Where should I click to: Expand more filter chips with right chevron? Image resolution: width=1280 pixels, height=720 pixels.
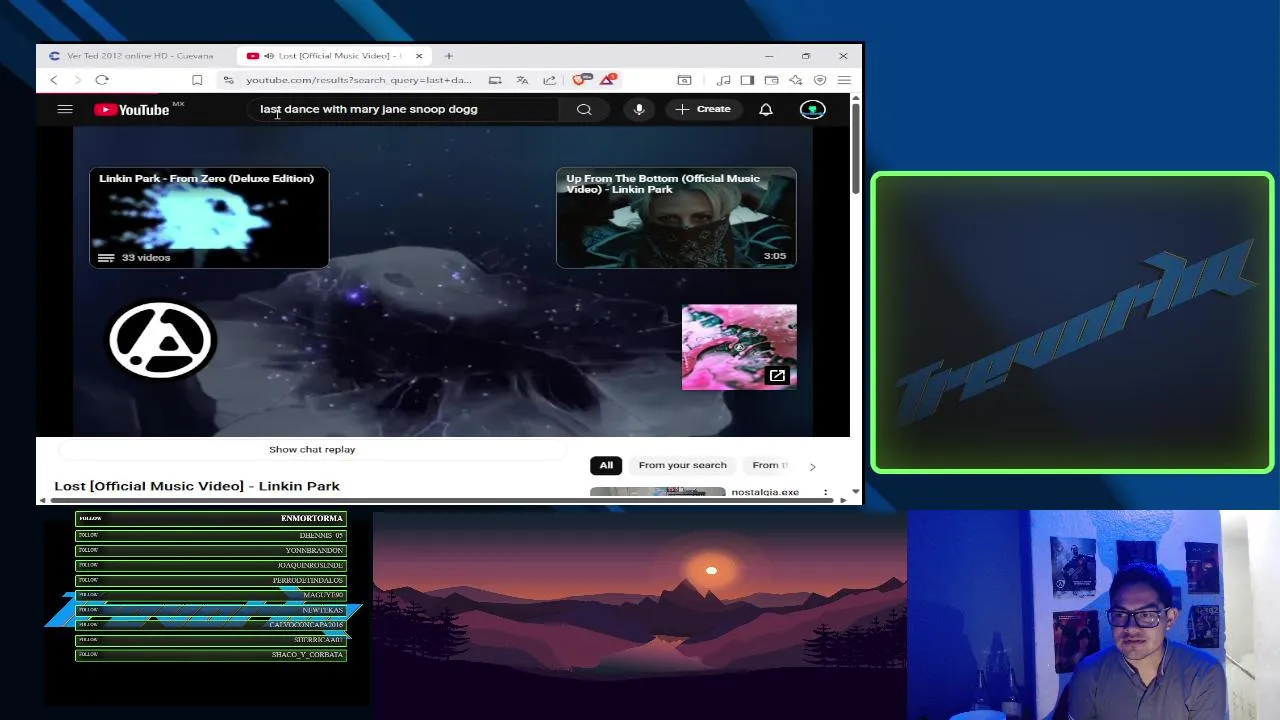click(812, 466)
